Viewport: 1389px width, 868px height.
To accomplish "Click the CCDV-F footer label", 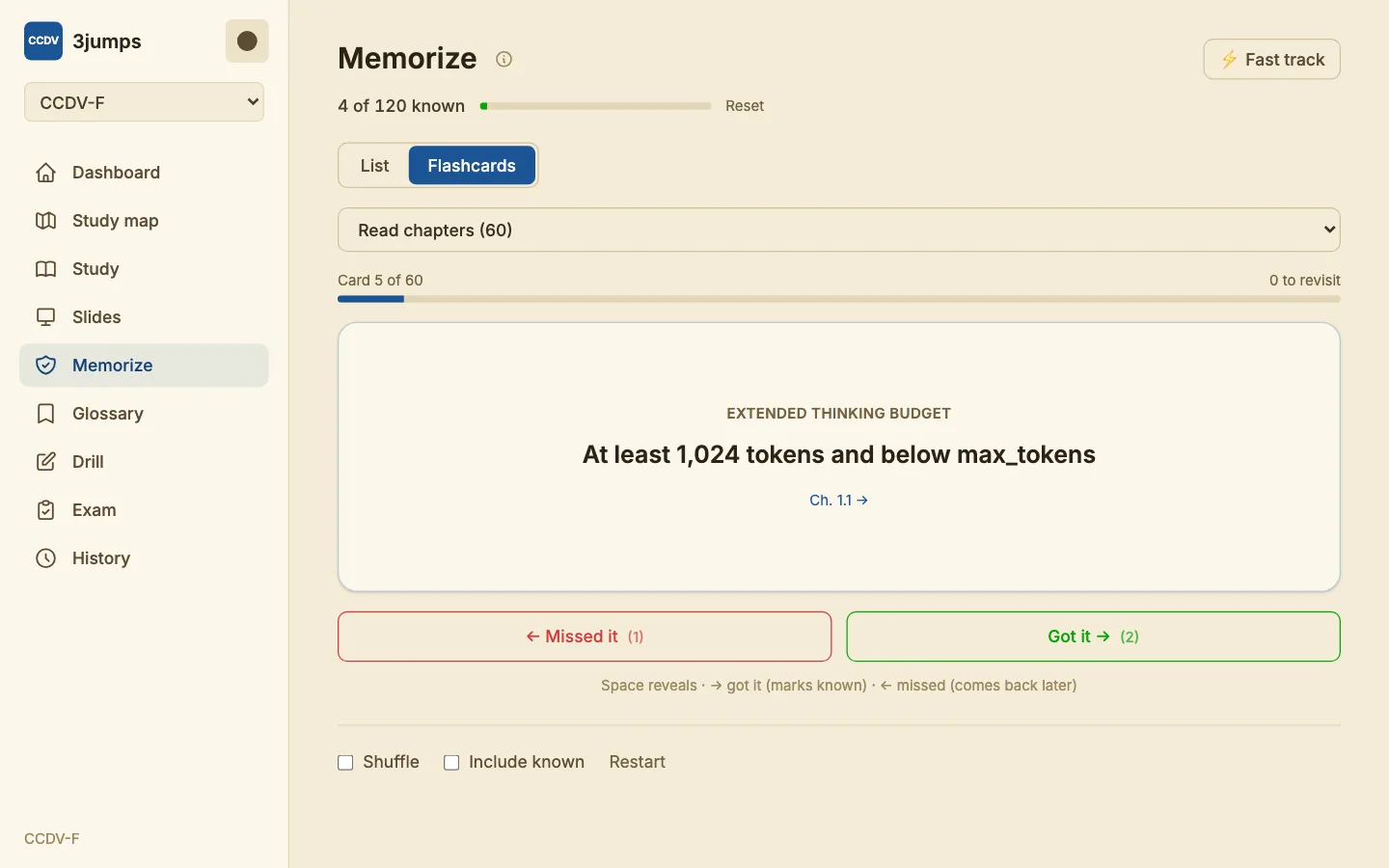I will [52, 839].
